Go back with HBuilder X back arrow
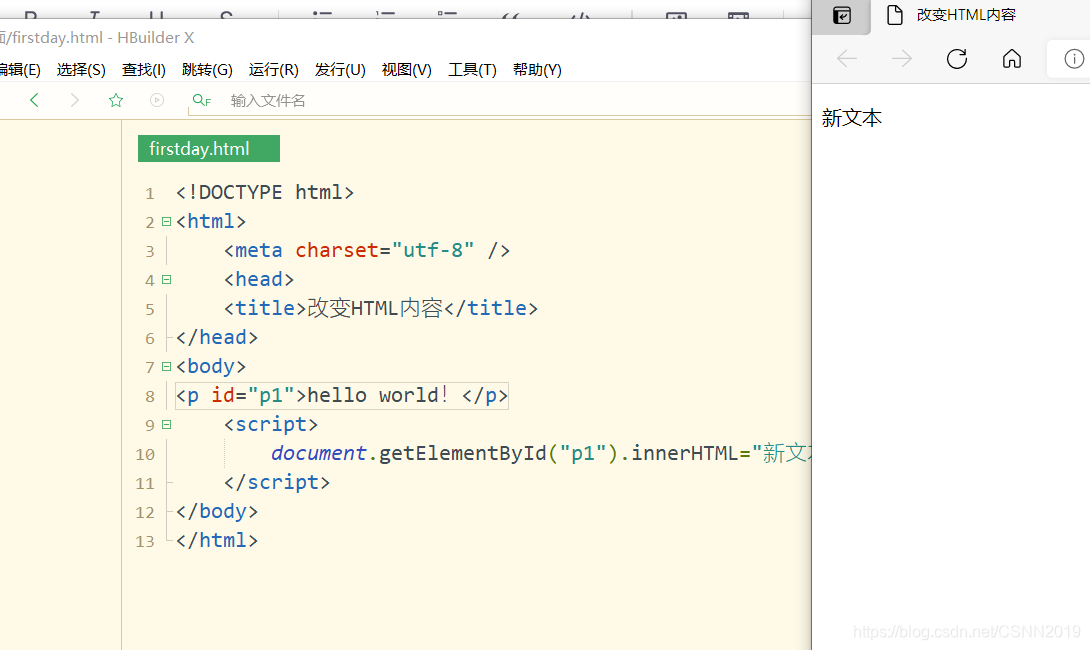 (34, 100)
